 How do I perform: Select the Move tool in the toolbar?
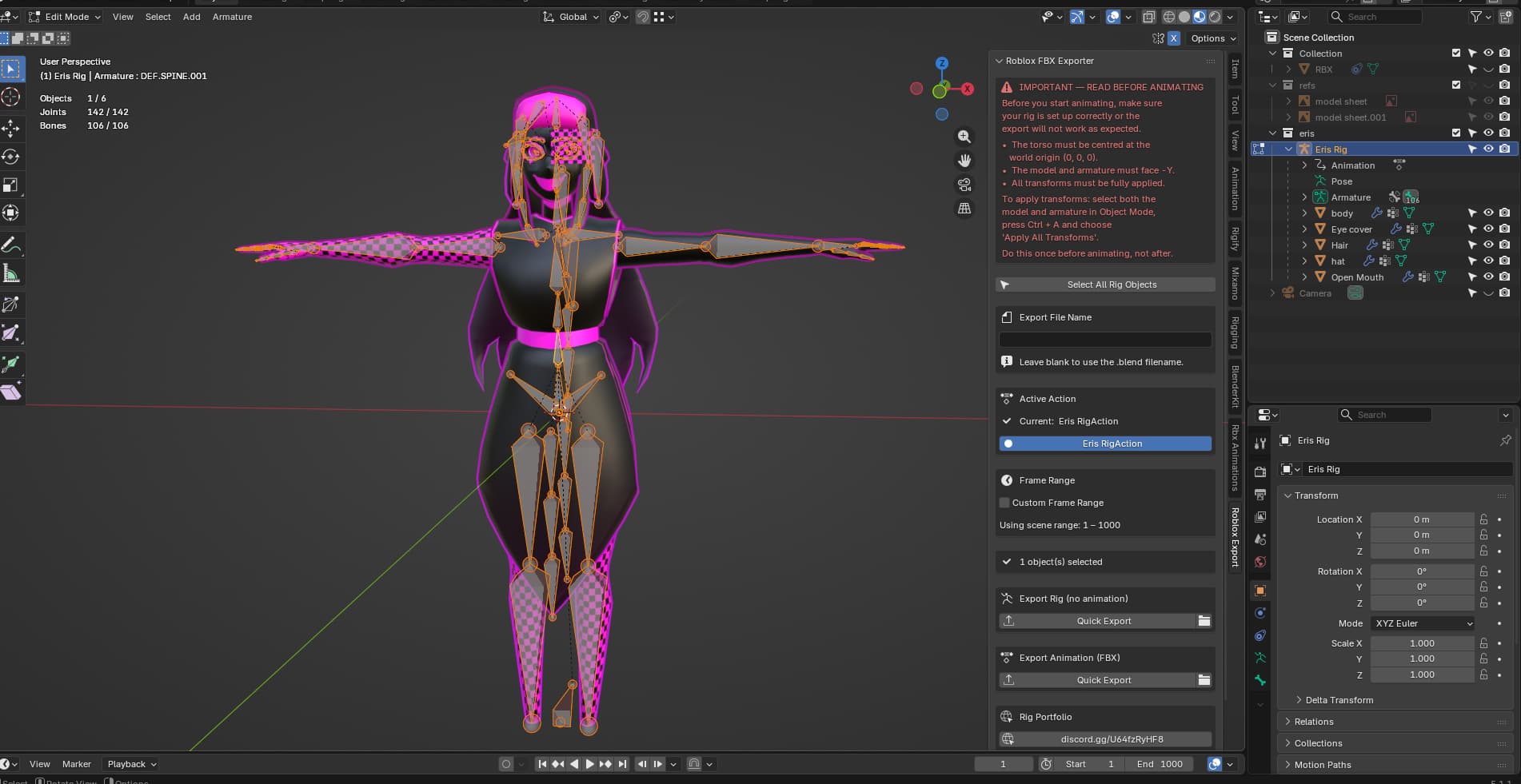(11, 128)
